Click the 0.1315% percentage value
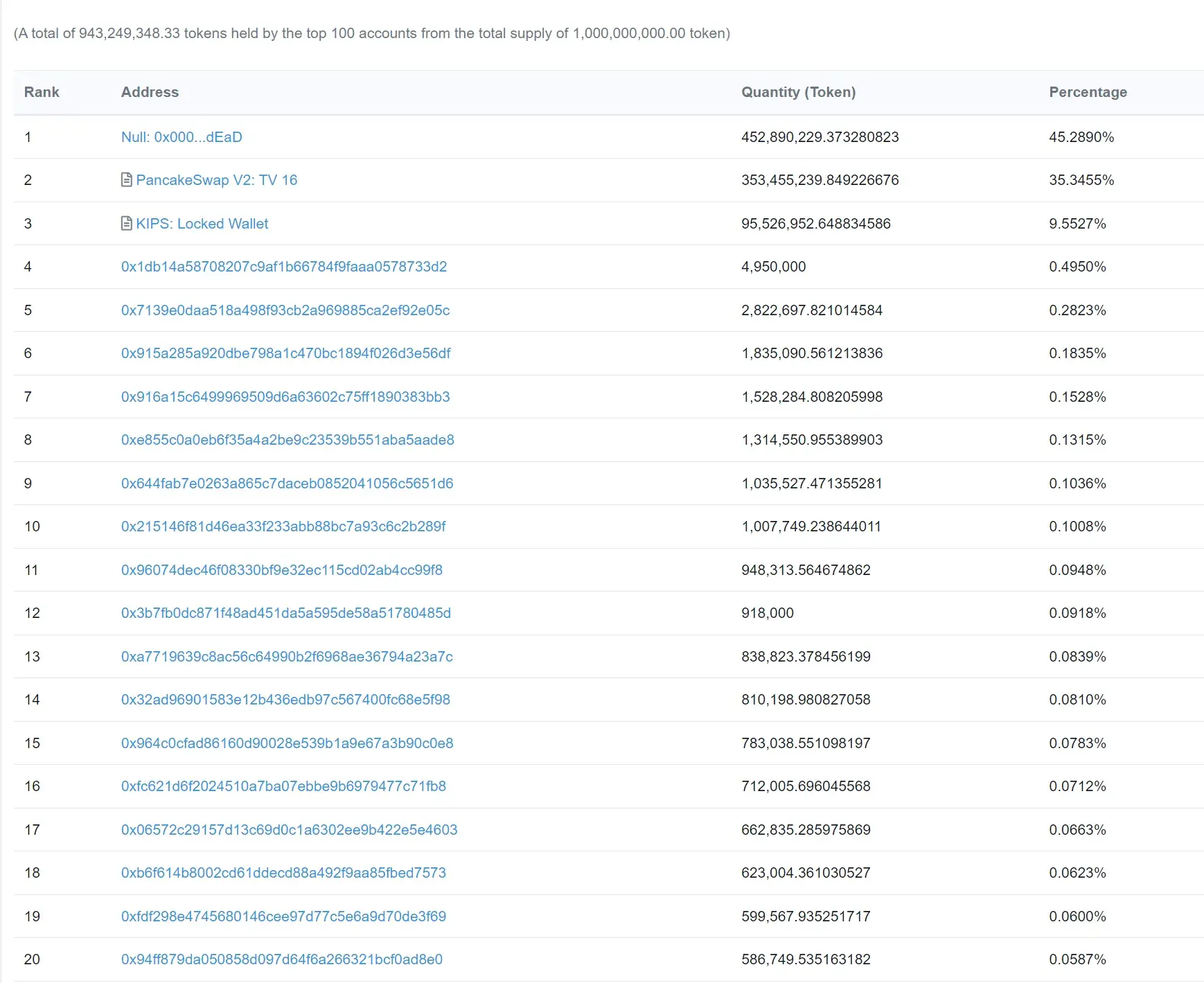 1077,440
